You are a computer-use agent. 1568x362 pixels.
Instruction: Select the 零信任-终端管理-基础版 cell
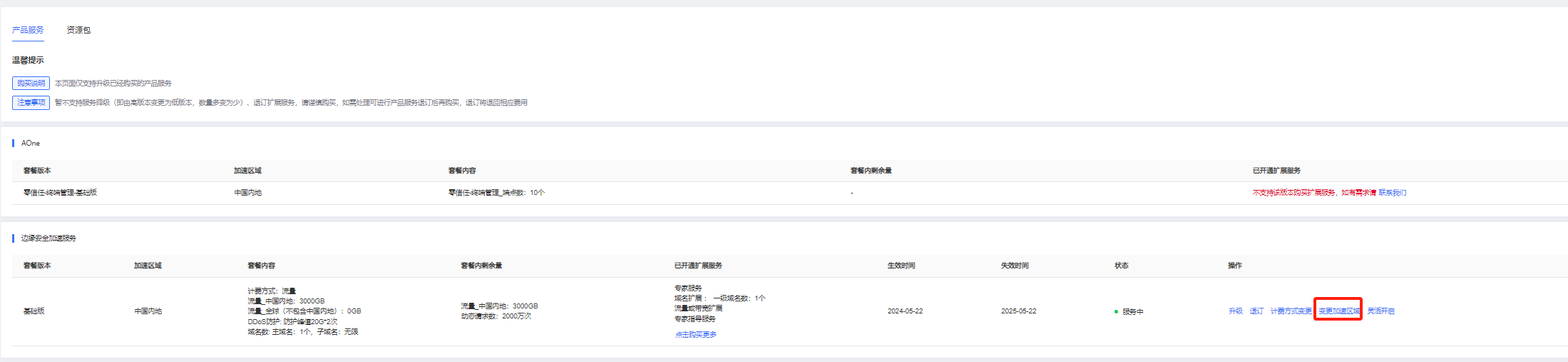point(60,193)
